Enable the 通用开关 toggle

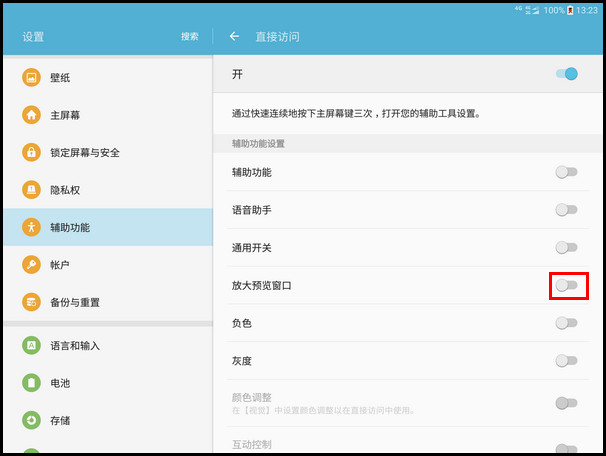click(x=567, y=247)
